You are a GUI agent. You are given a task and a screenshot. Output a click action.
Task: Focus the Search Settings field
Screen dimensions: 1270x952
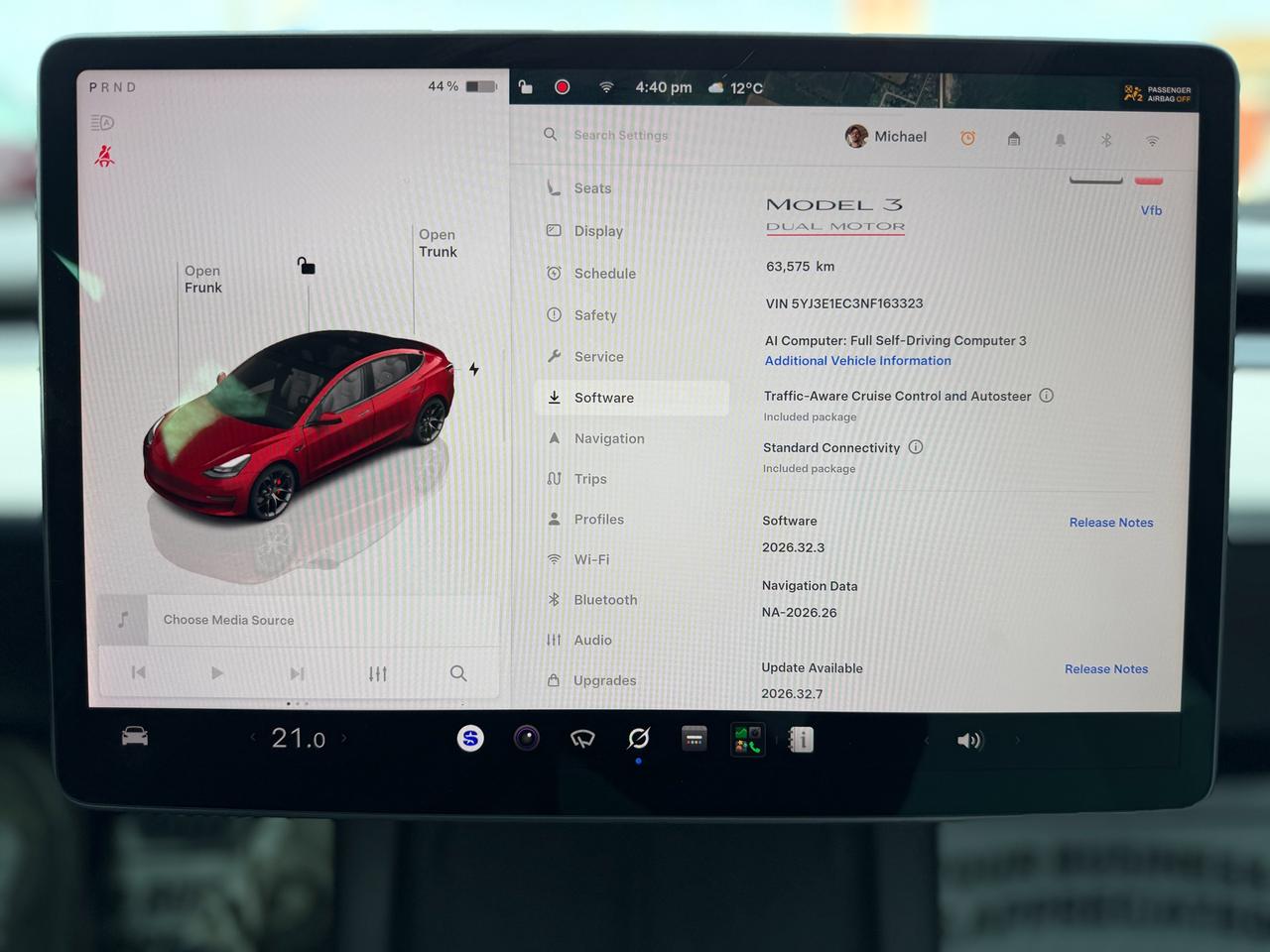point(621,135)
